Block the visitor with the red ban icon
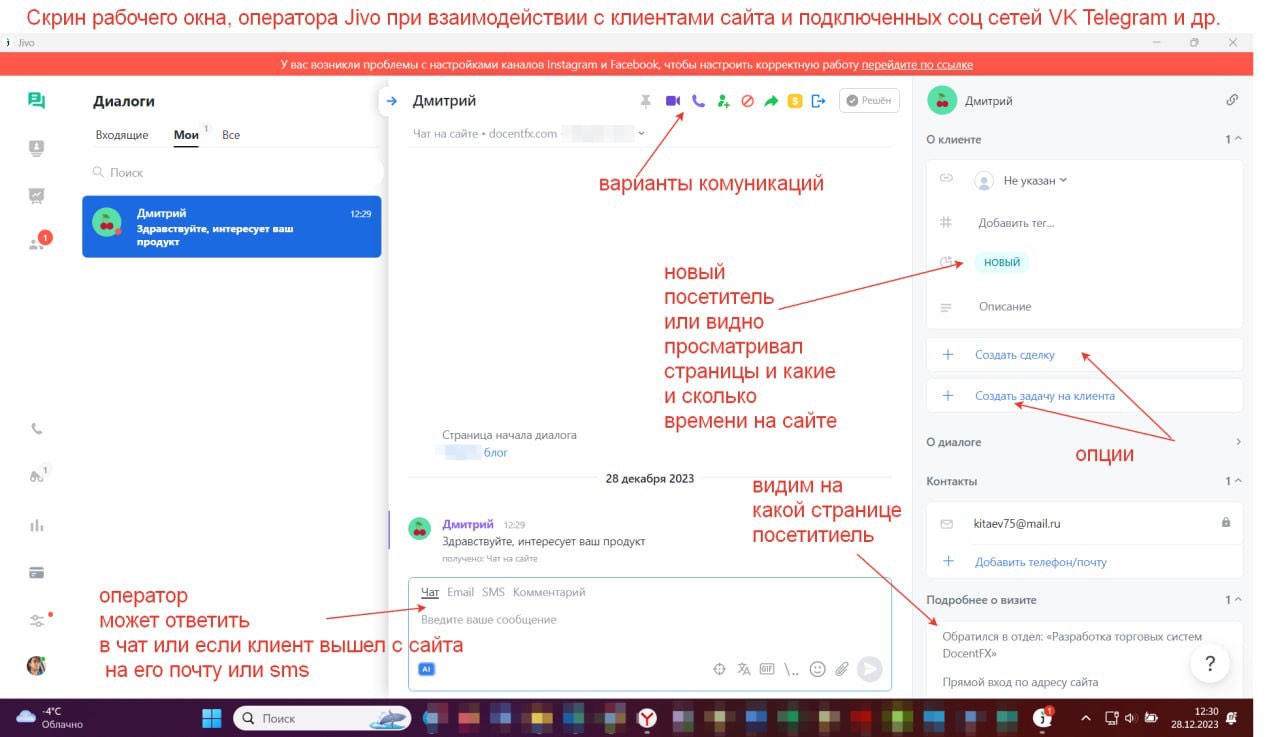The width and height of the screenshot is (1280, 737). [x=747, y=101]
